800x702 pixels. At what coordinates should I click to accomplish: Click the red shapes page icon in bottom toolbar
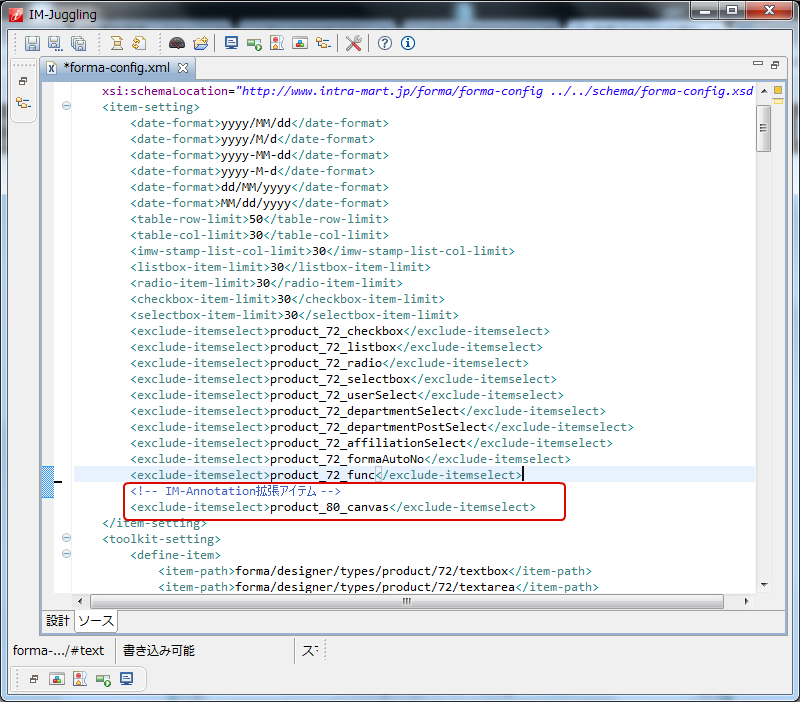pyautogui.click(x=80, y=679)
